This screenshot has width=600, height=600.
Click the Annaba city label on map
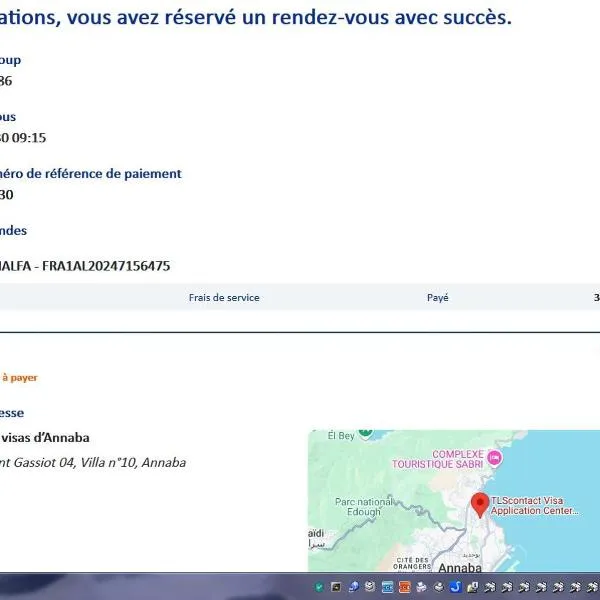coord(460,567)
